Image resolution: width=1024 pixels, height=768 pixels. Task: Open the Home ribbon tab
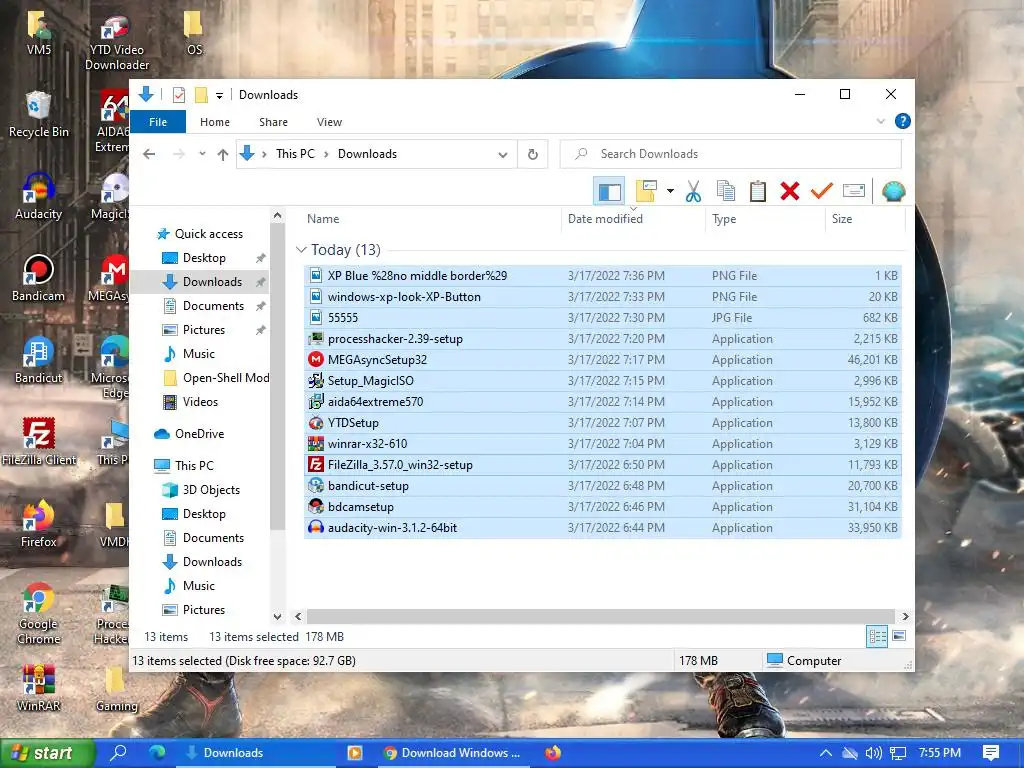(215, 122)
